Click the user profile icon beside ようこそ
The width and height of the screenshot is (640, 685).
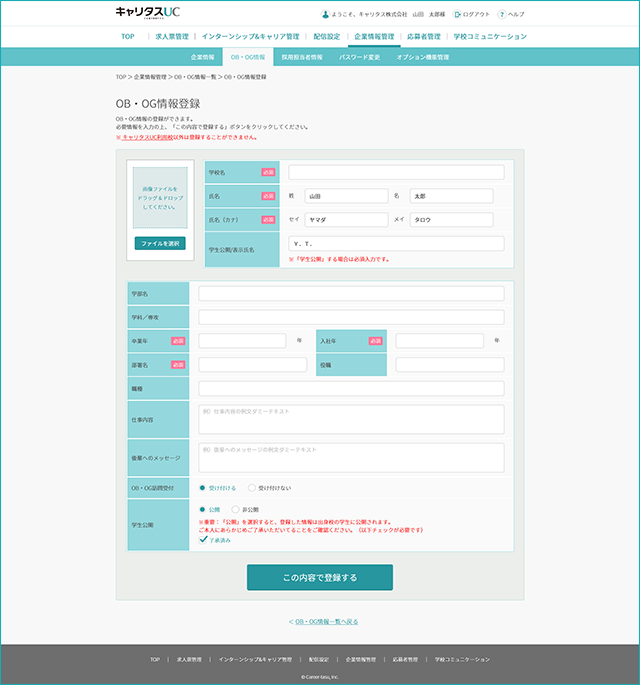[325, 14]
